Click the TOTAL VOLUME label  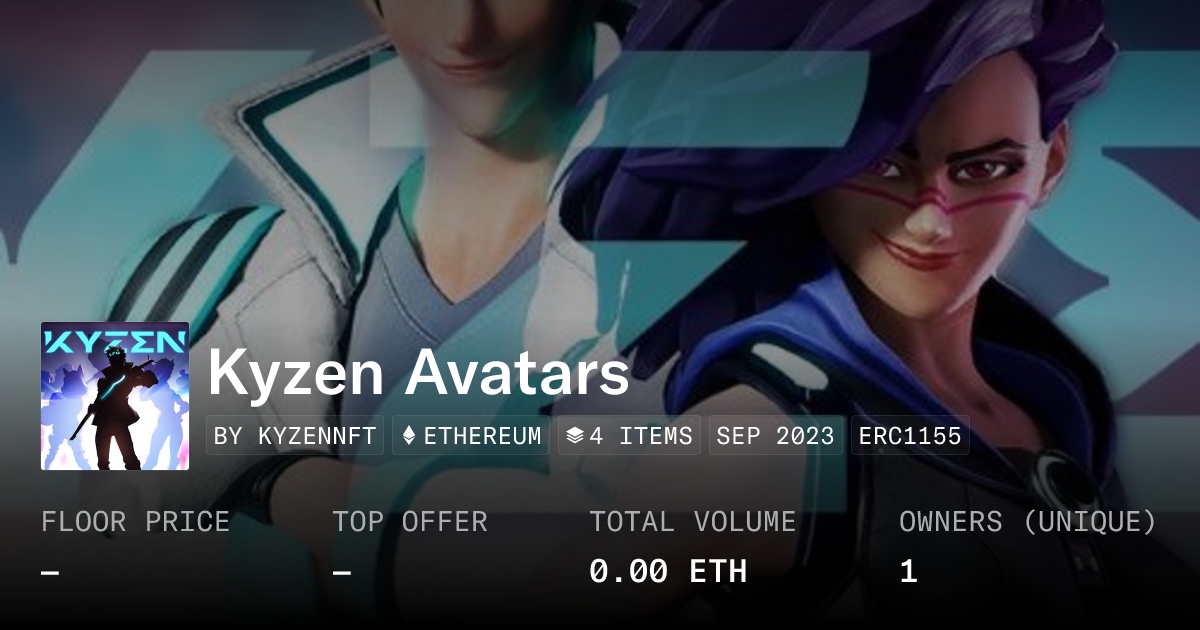pos(693,522)
